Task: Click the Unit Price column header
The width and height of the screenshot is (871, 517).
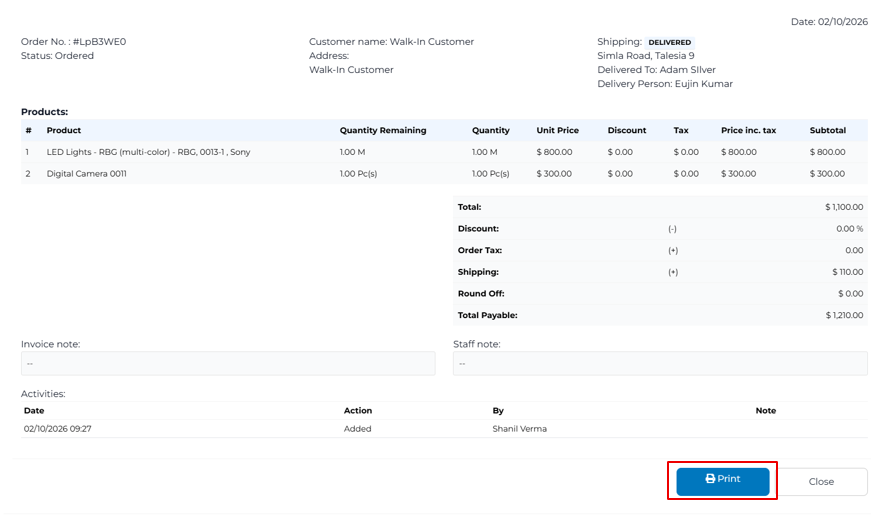Action: 557,131
